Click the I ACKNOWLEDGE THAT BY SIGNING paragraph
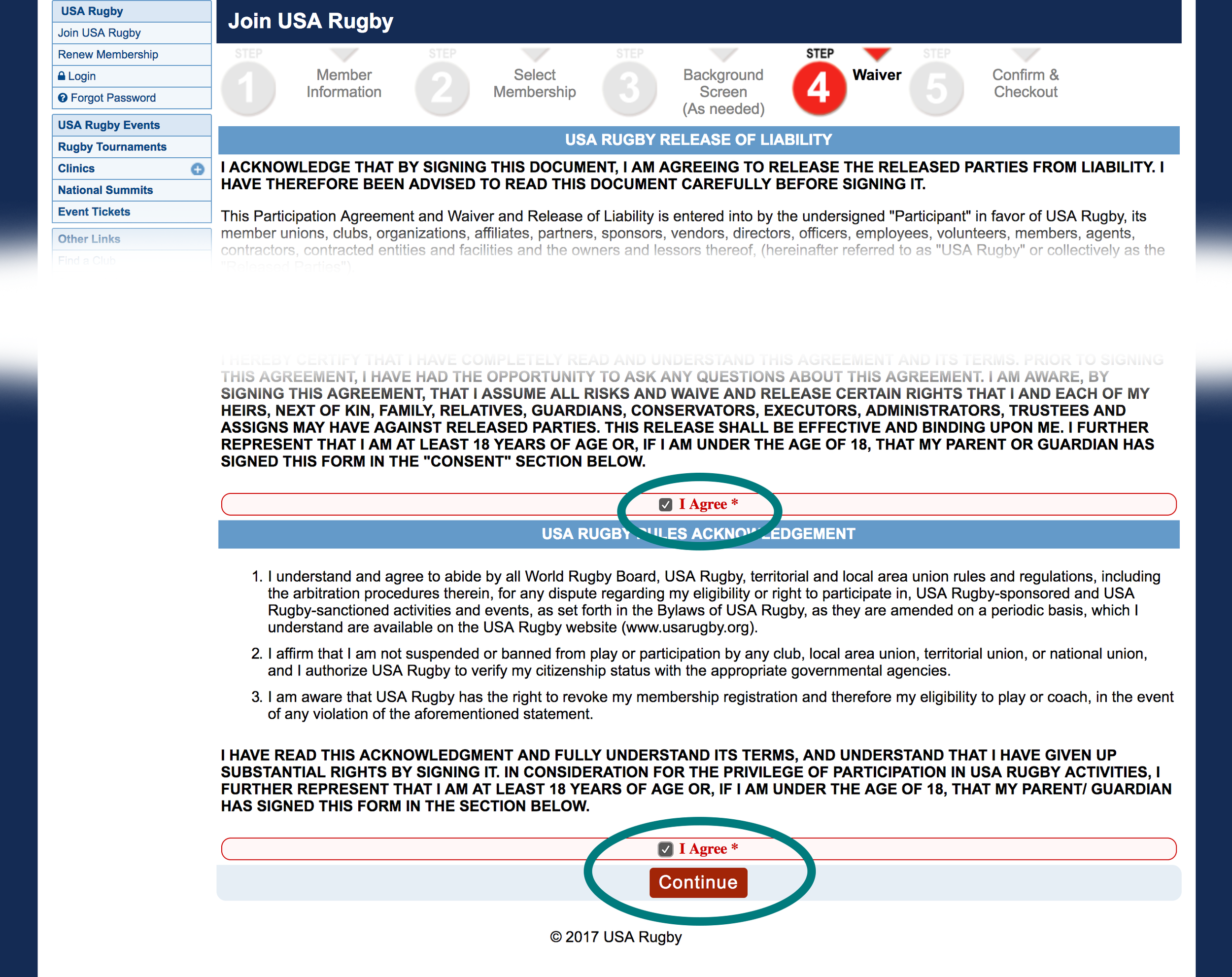This screenshot has width=1232, height=977. pyautogui.click(x=692, y=175)
